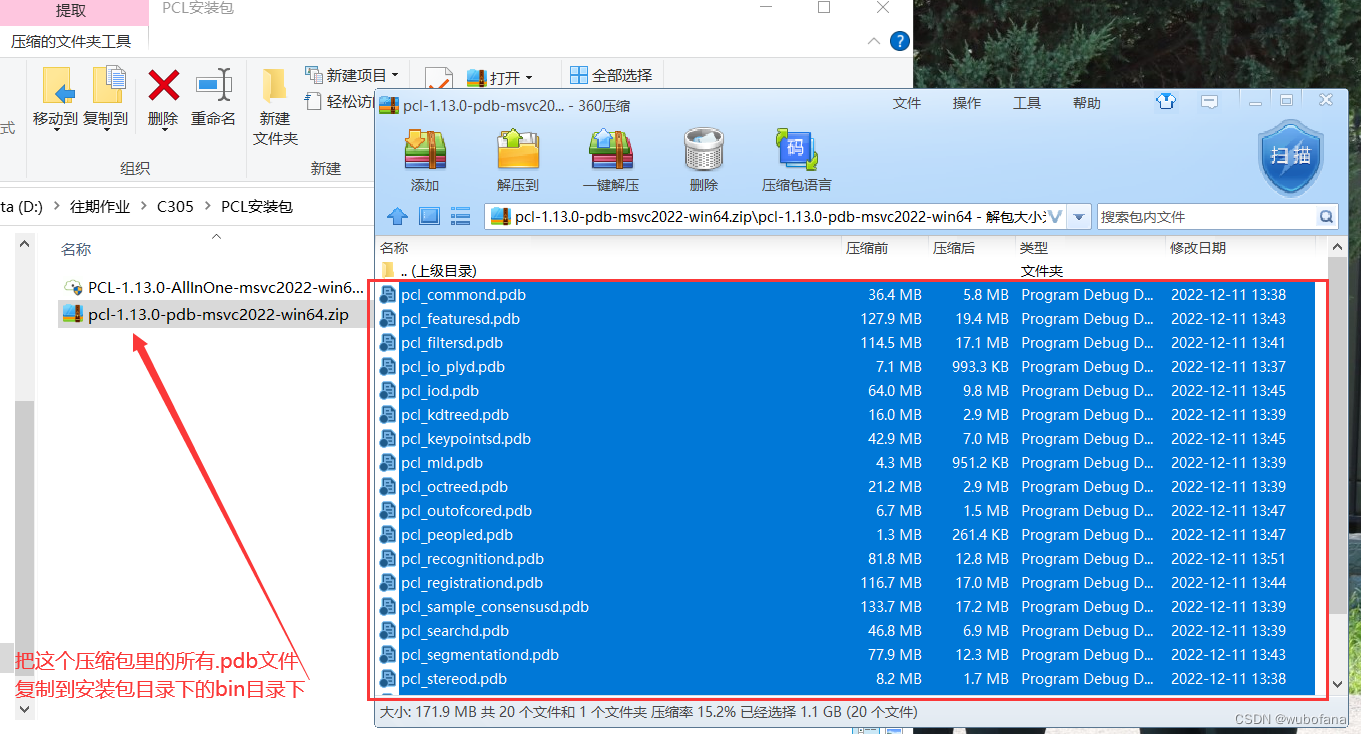Click the ..(上级目录) folder icon
Image resolution: width=1361 pixels, height=734 pixels.
click(x=388, y=270)
